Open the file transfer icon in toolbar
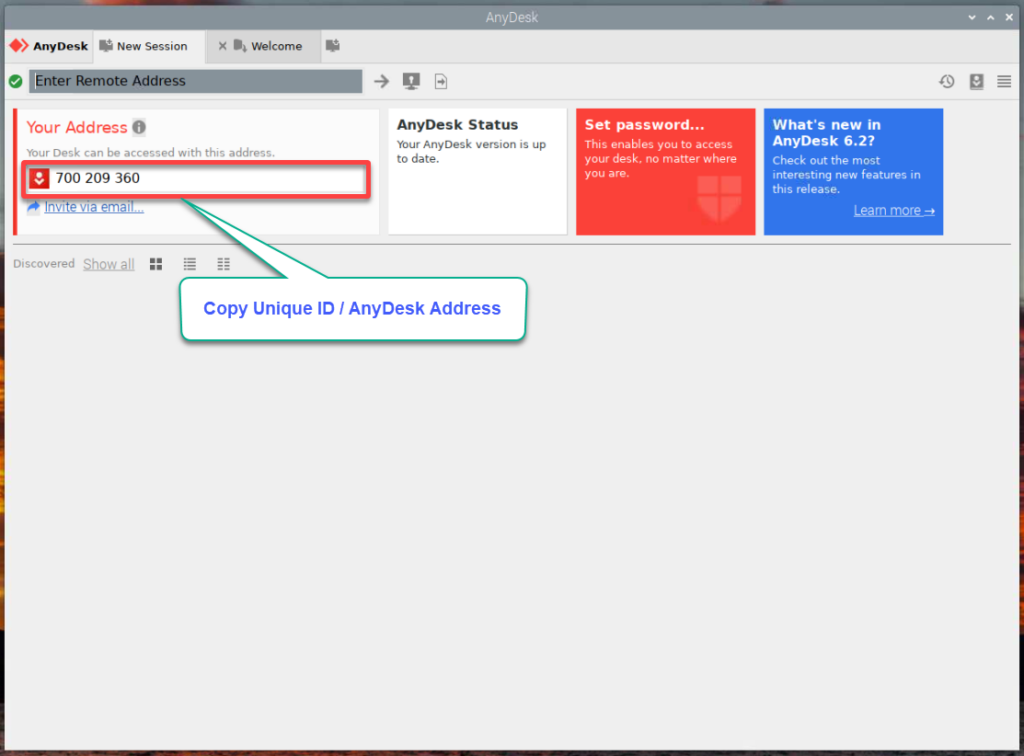 tap(441, 81)
